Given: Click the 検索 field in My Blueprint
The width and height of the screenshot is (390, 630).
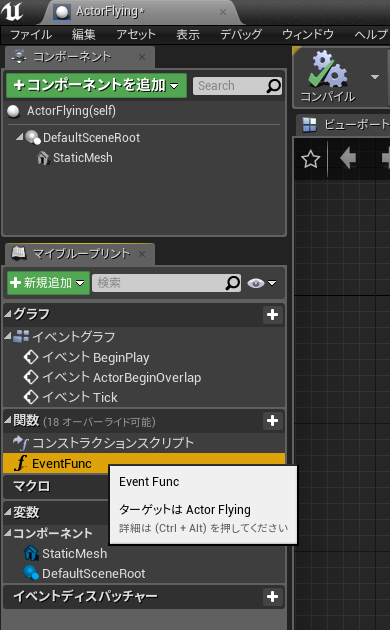Looking at the screenshot, I should 166,283.
